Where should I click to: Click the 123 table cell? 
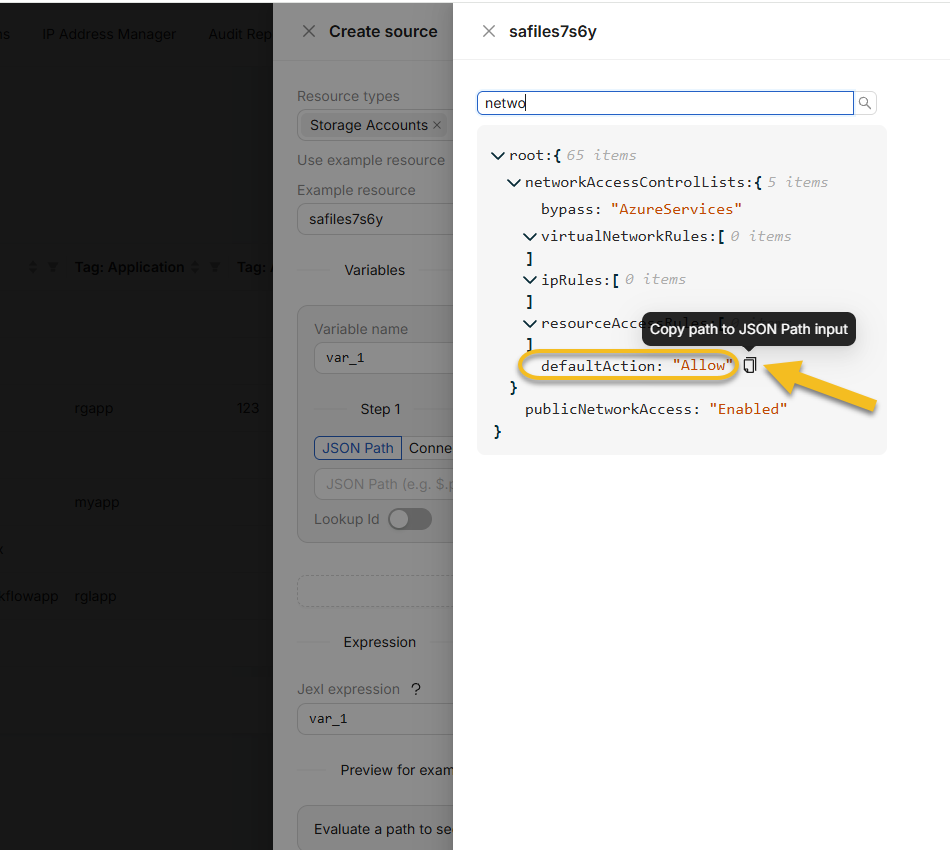point(248,408)
